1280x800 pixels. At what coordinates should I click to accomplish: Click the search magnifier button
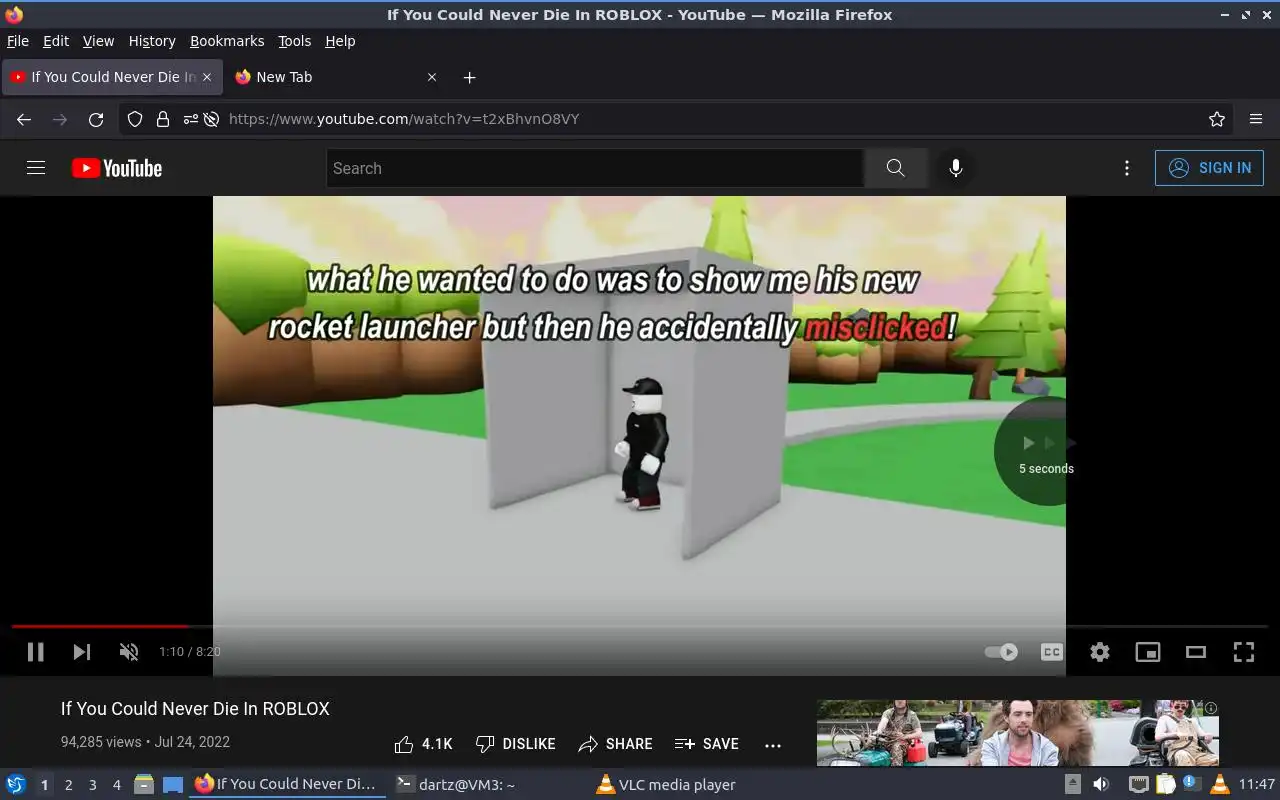click(x=896, y=168)
